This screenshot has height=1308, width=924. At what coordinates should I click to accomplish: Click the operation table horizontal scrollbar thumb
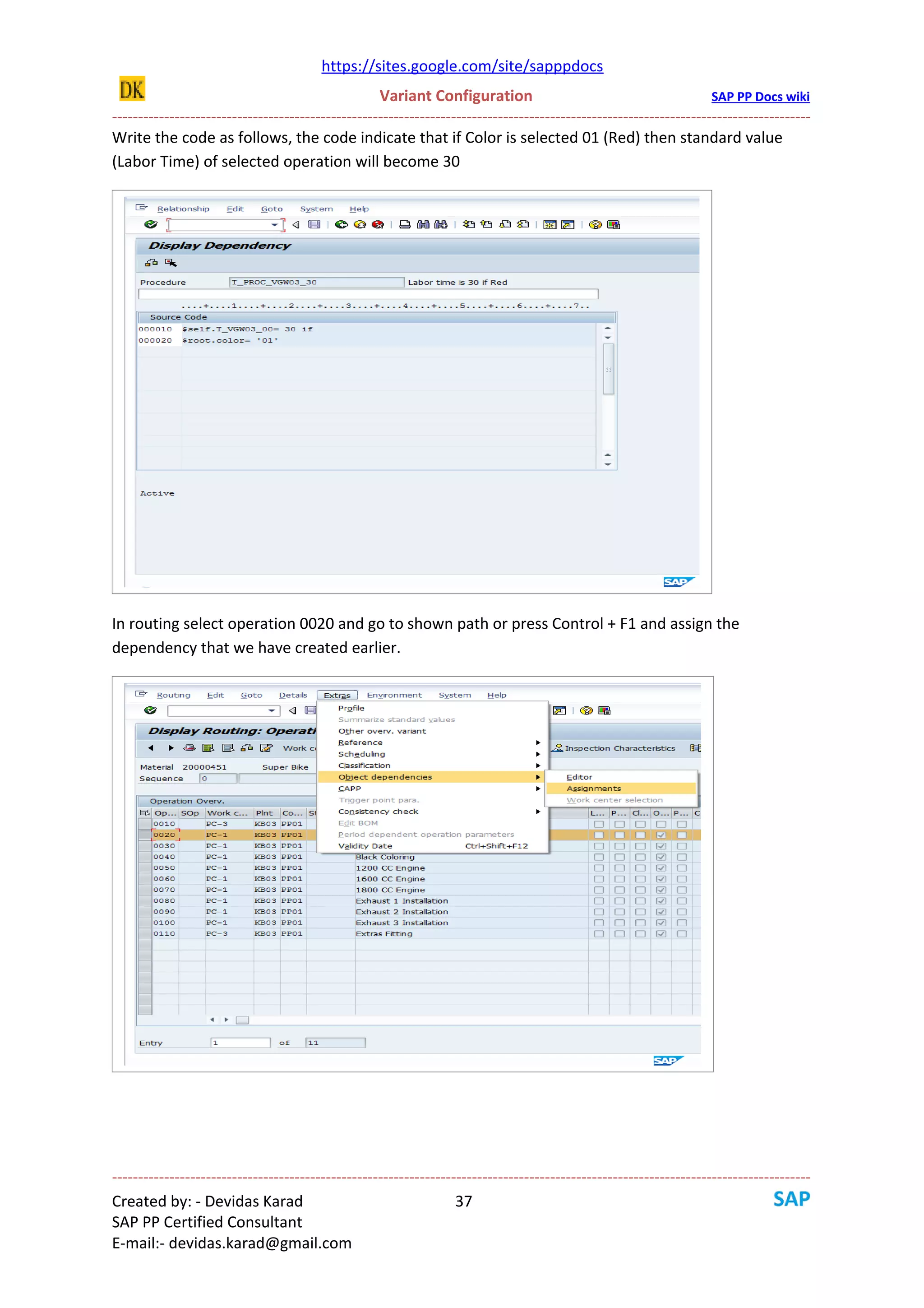point(242,1020)
